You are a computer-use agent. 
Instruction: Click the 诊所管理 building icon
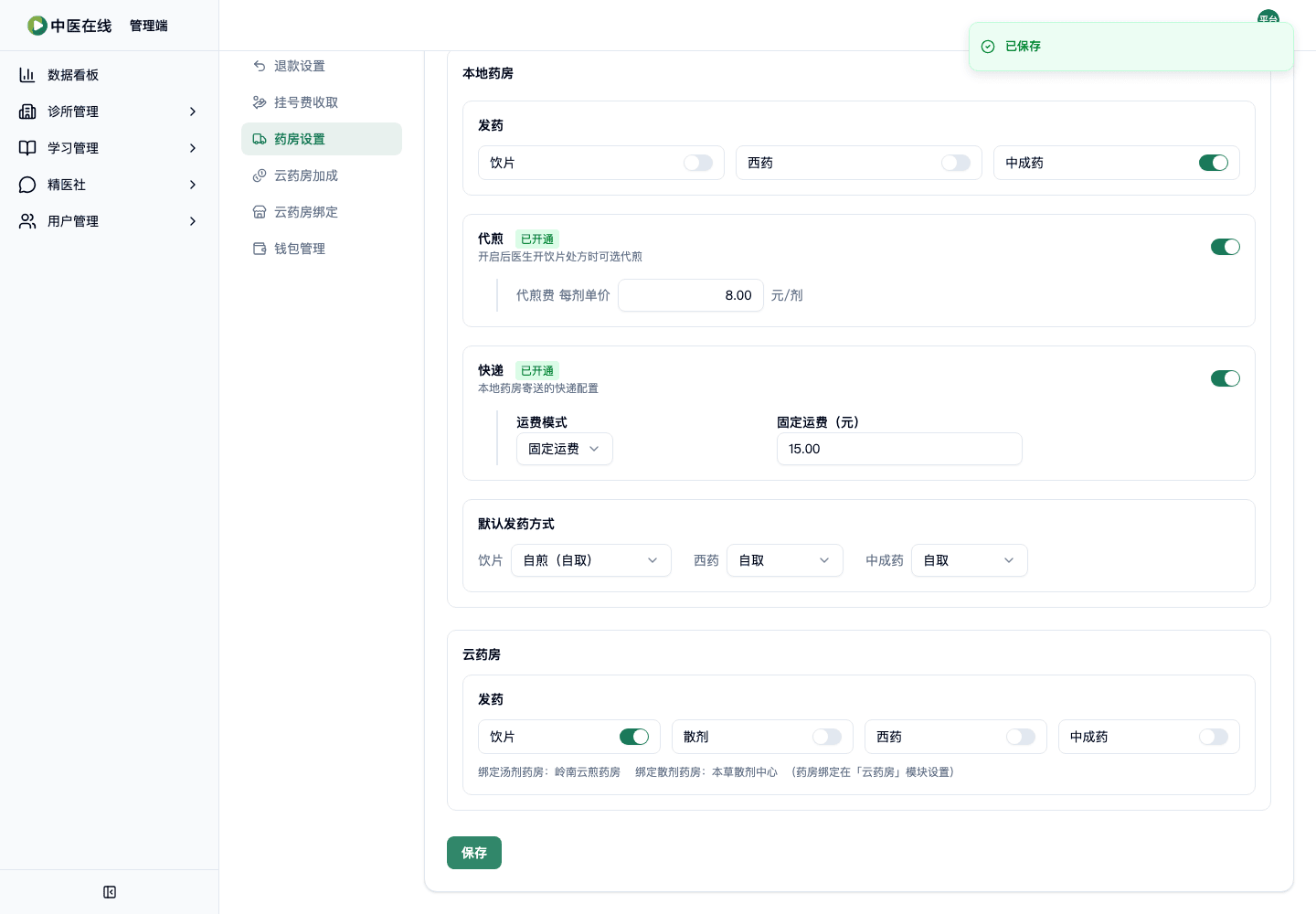27,112
